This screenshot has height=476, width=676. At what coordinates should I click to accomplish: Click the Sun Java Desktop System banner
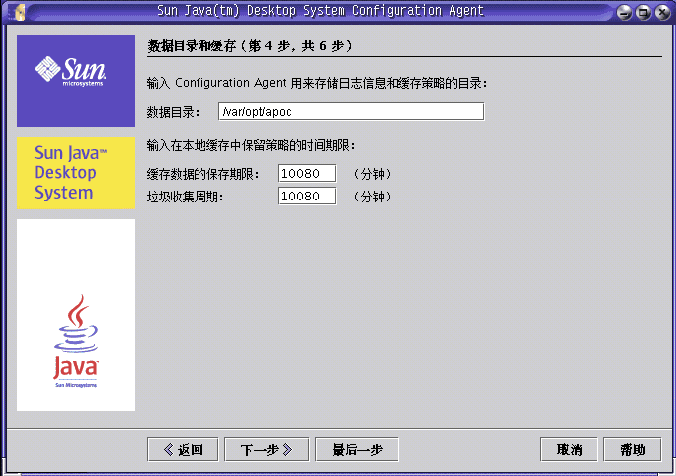(x=76, y=173)
